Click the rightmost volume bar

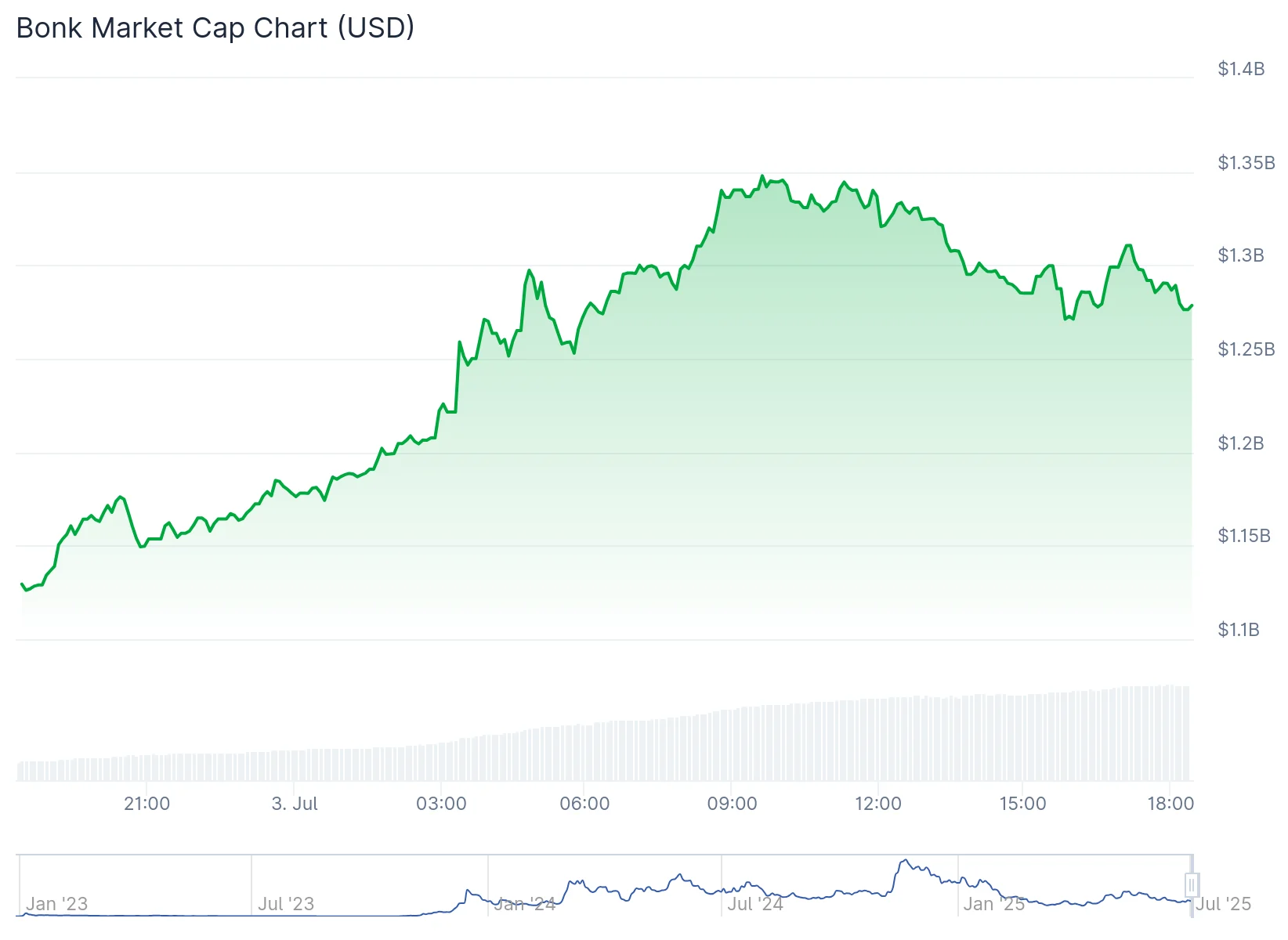1187,732
